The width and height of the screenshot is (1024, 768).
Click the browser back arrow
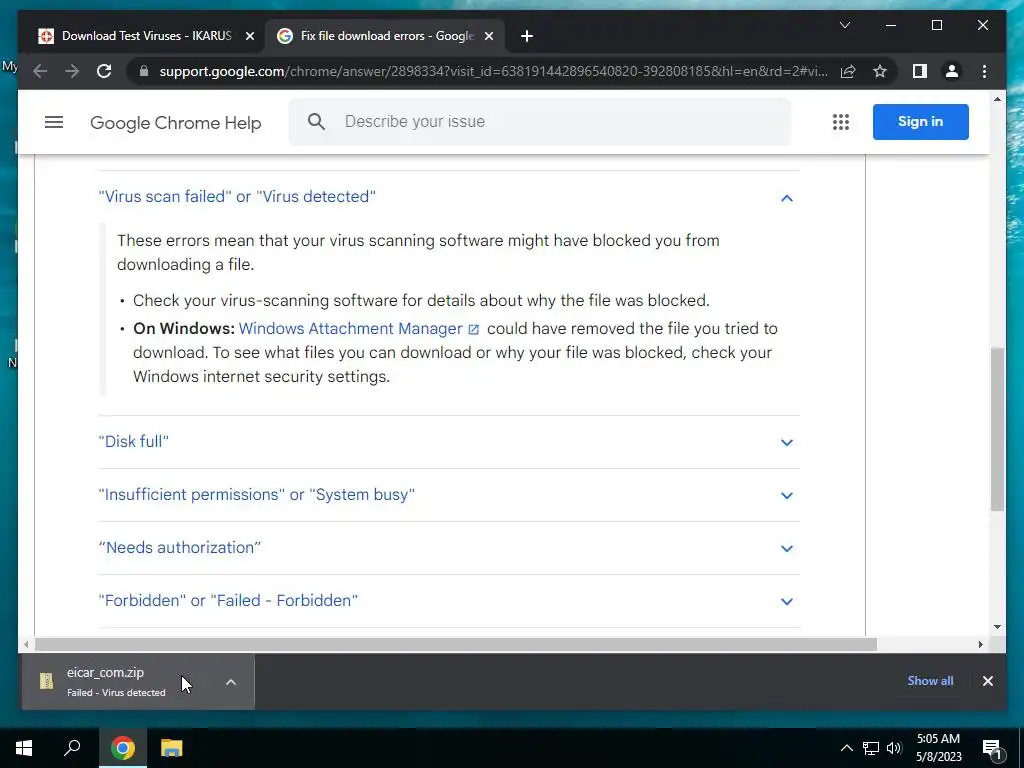coord(40,71)
